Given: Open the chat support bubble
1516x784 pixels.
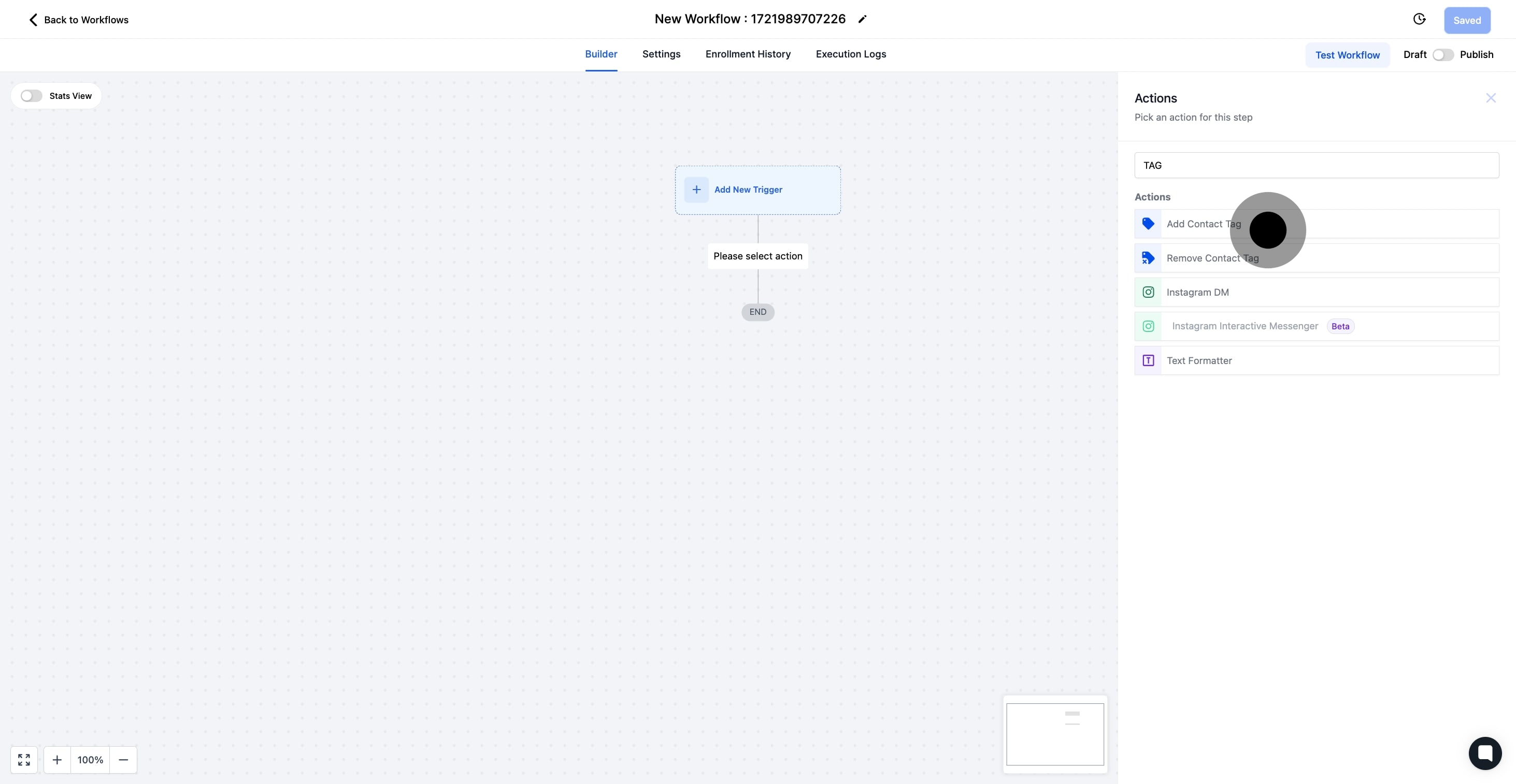Looking at the screenshot, I should pos(1484,753).
